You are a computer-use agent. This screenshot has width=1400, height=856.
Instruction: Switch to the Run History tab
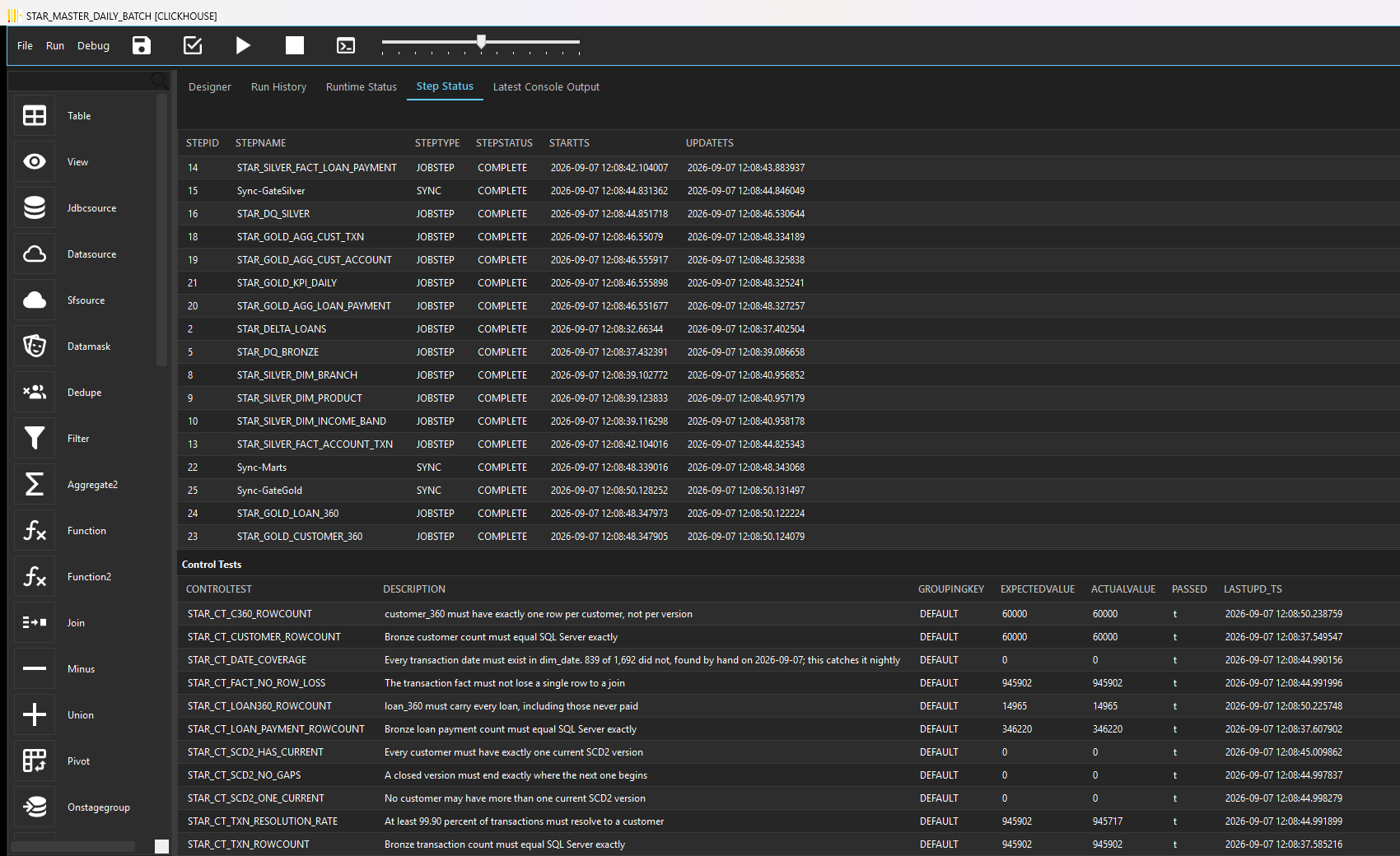(x=278, y=87)
